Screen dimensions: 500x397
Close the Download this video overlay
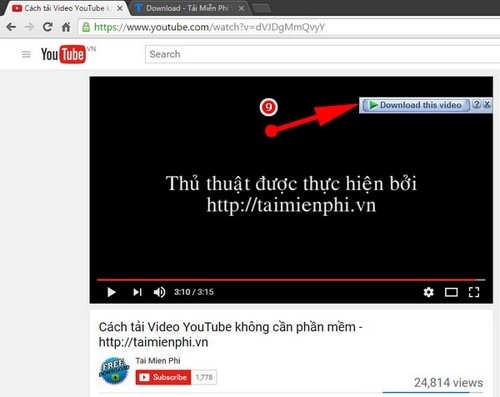click(487, 104)
